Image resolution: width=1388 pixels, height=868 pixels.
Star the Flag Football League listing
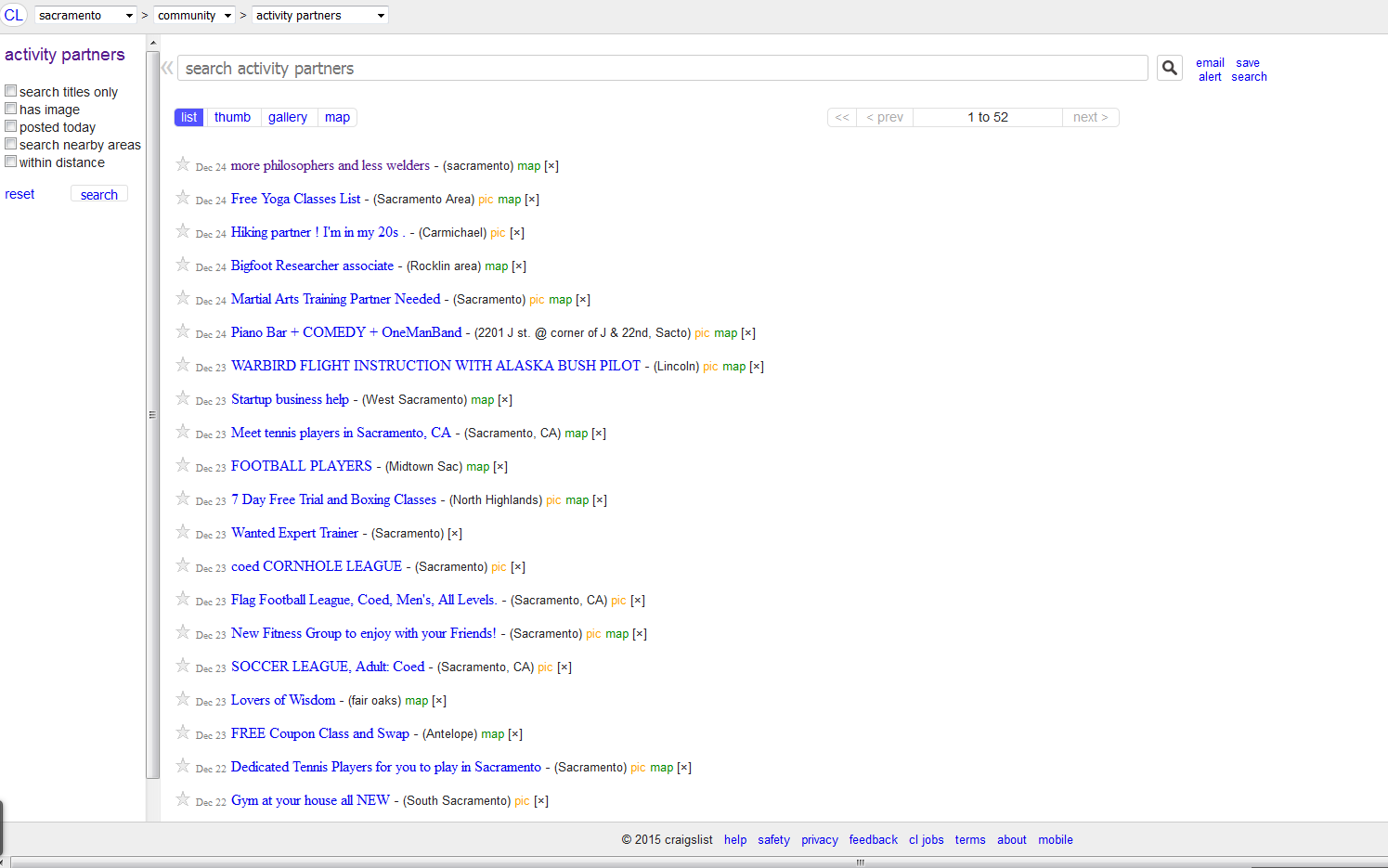tap(183, 599)
